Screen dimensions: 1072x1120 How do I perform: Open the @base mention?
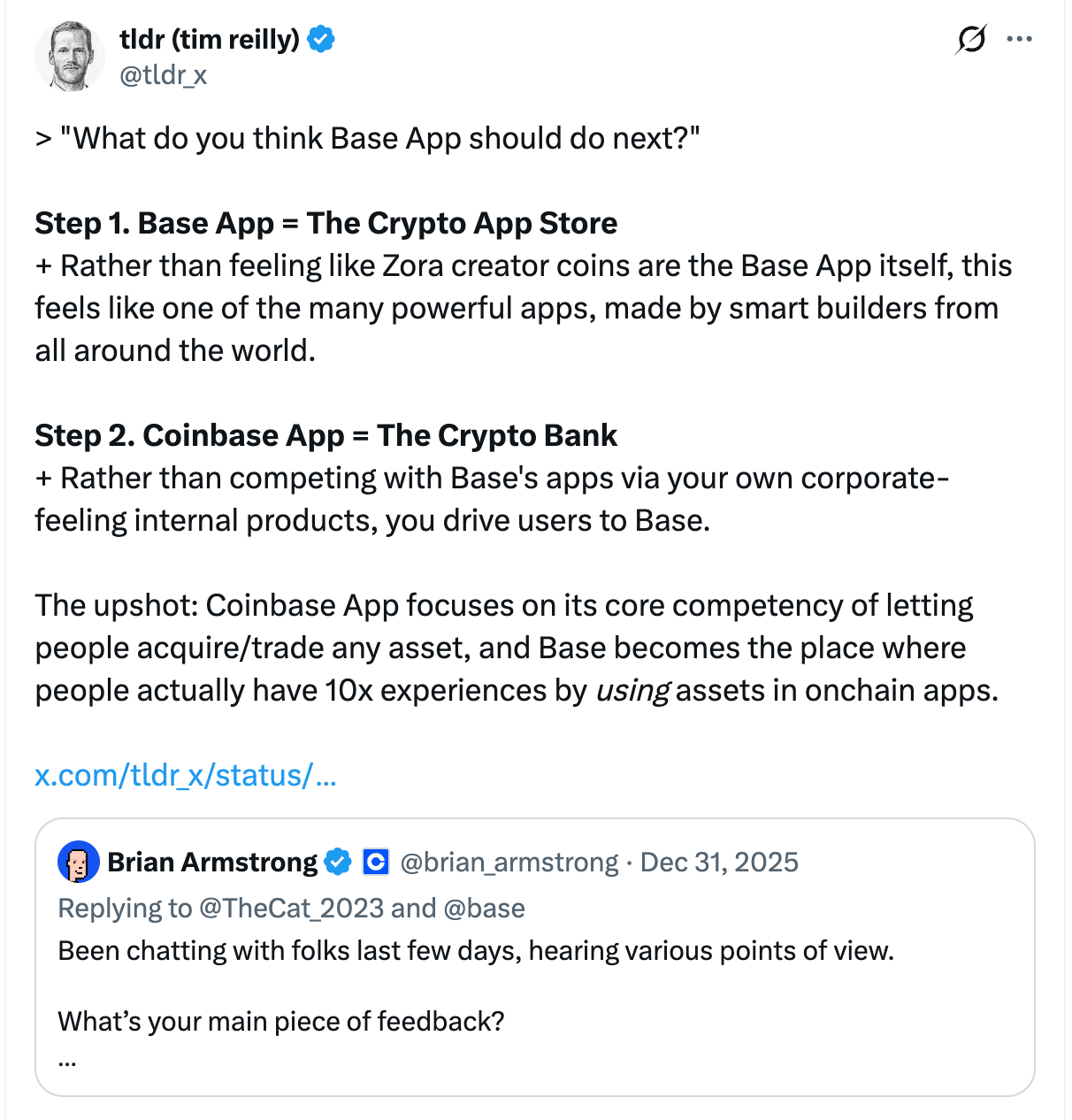point(484,908)
